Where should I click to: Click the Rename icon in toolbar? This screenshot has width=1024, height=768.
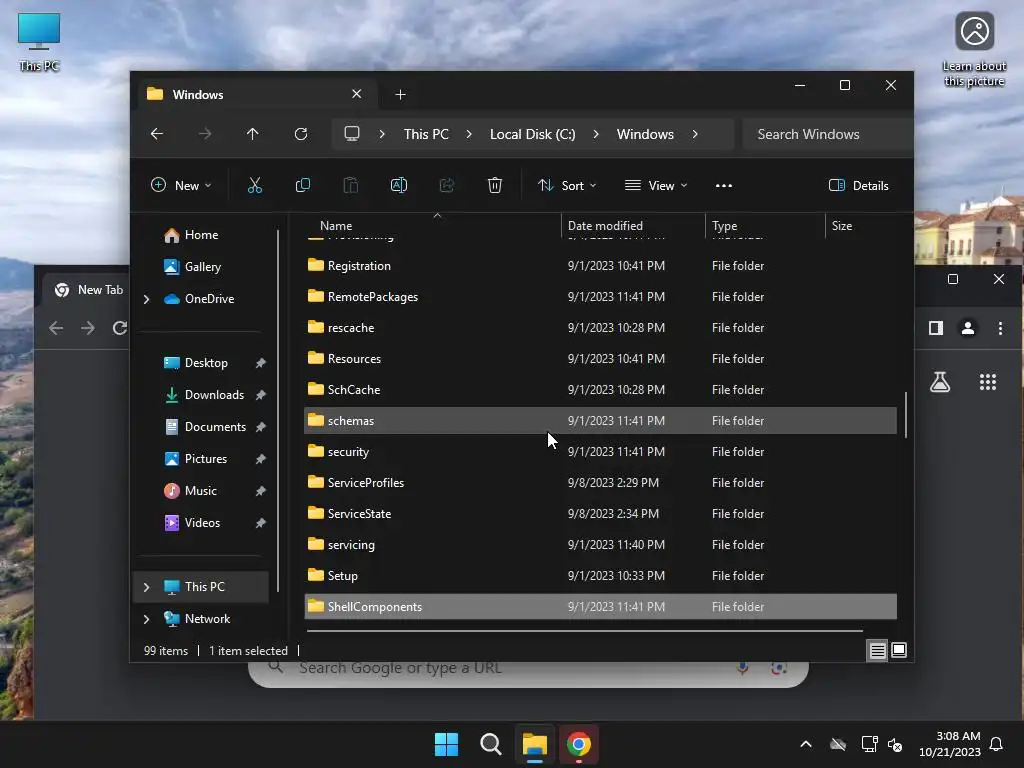pos(399,185)
